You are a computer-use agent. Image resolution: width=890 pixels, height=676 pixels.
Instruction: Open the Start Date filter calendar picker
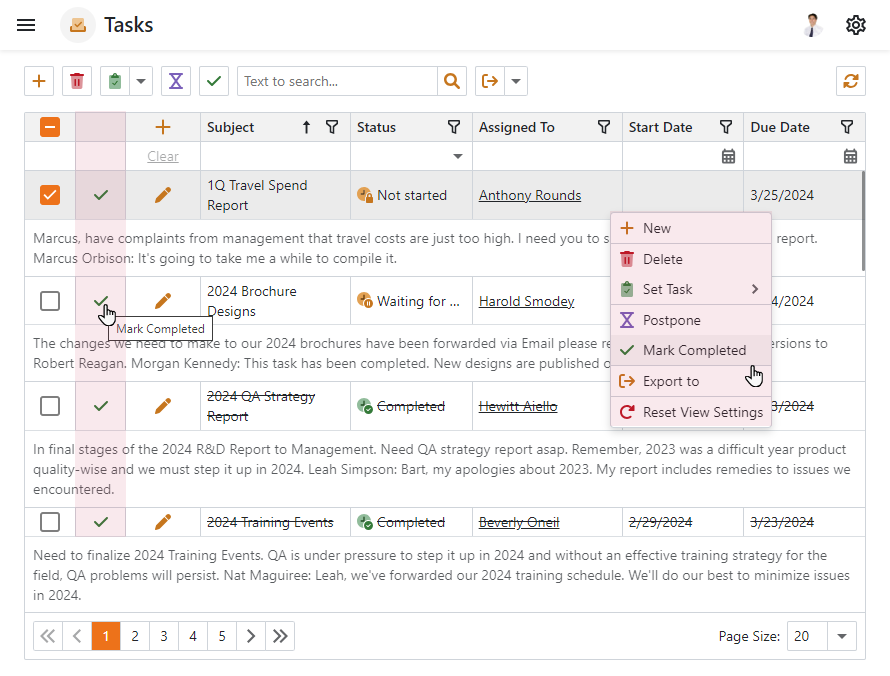pos(728,156)
